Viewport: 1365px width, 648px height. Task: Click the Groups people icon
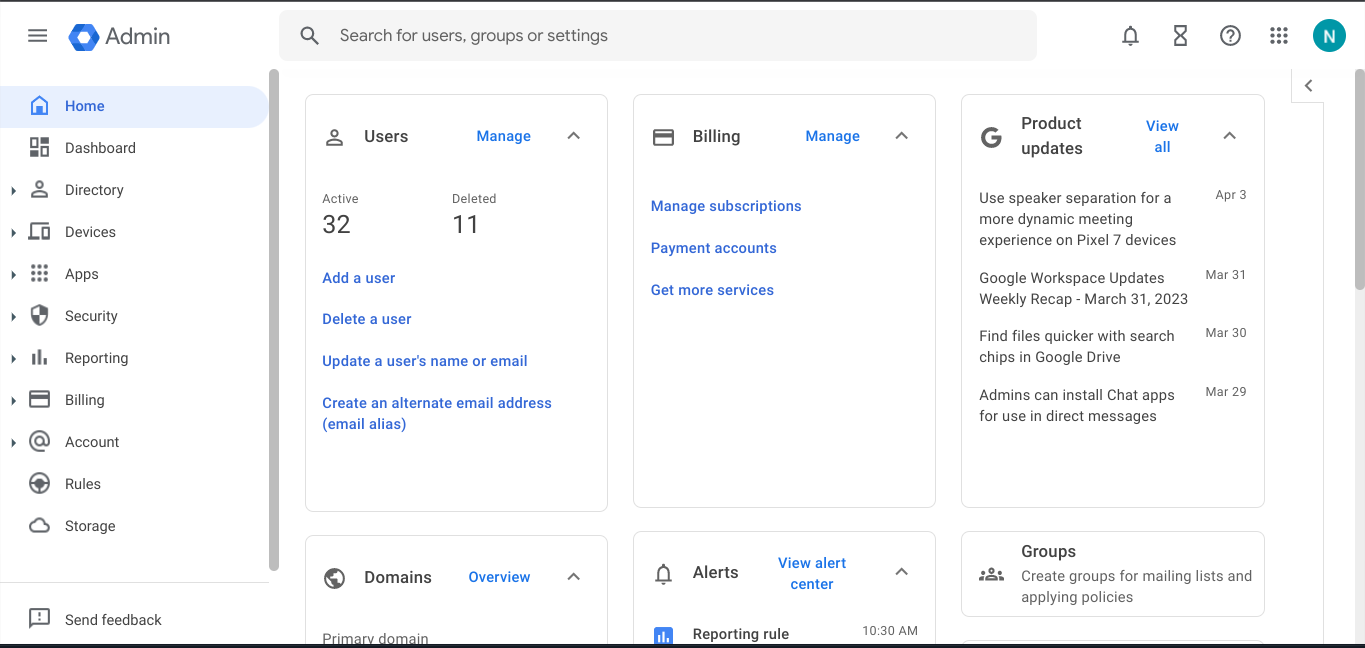point(991,574)
